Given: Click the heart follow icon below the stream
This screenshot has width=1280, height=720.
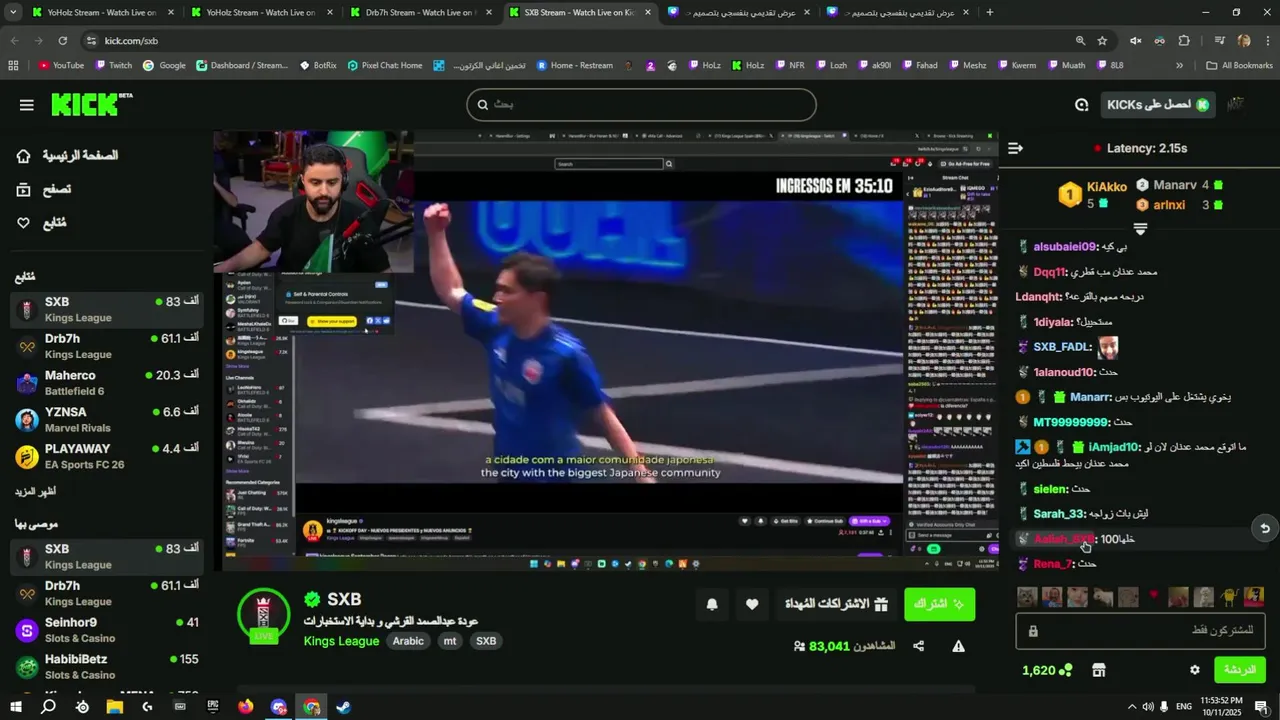Looking at the screenshot, I should click(752, 604).
